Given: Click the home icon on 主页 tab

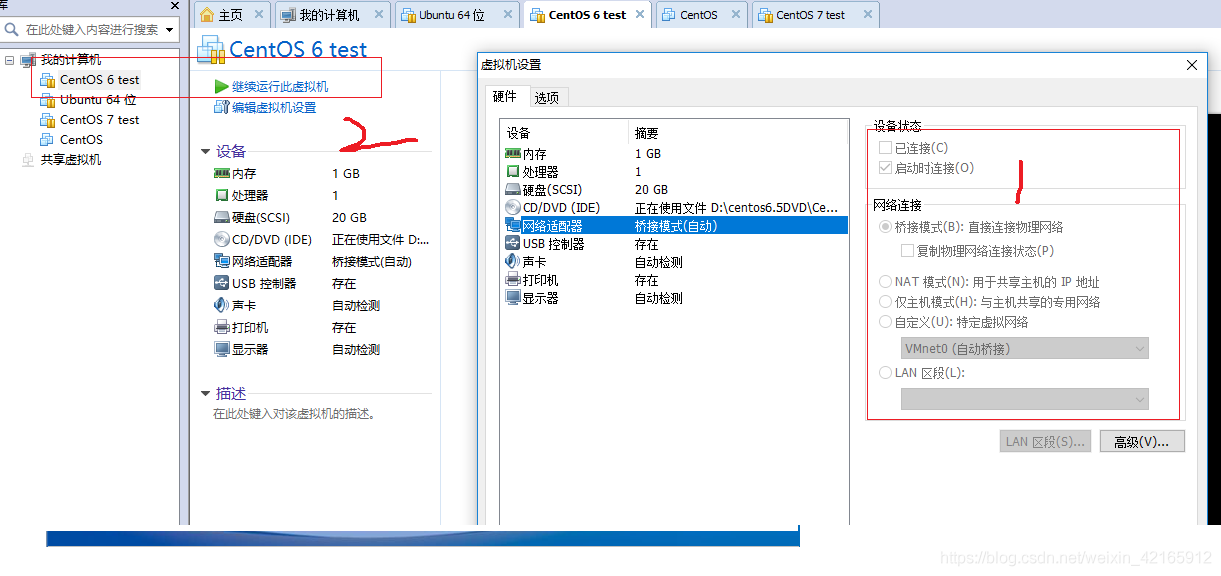Looking at the screenshot, I should 207,15.
